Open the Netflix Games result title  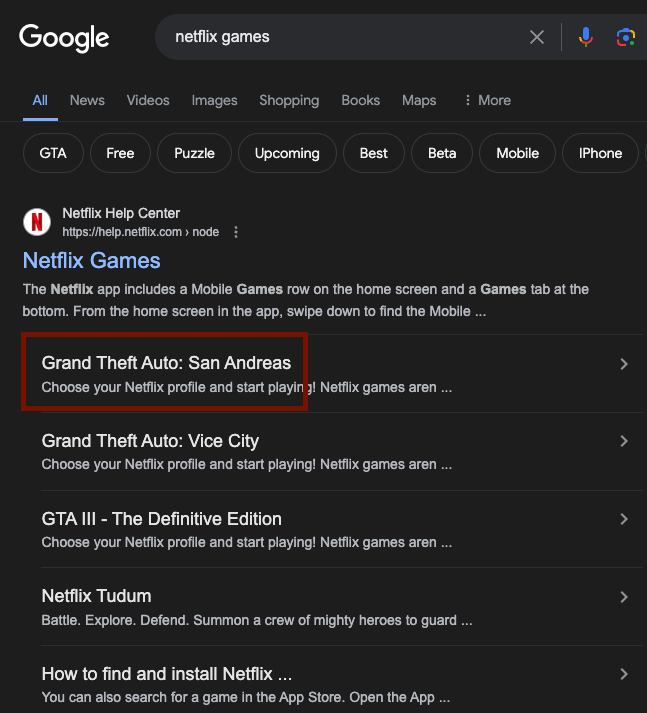tap(91, 261)
